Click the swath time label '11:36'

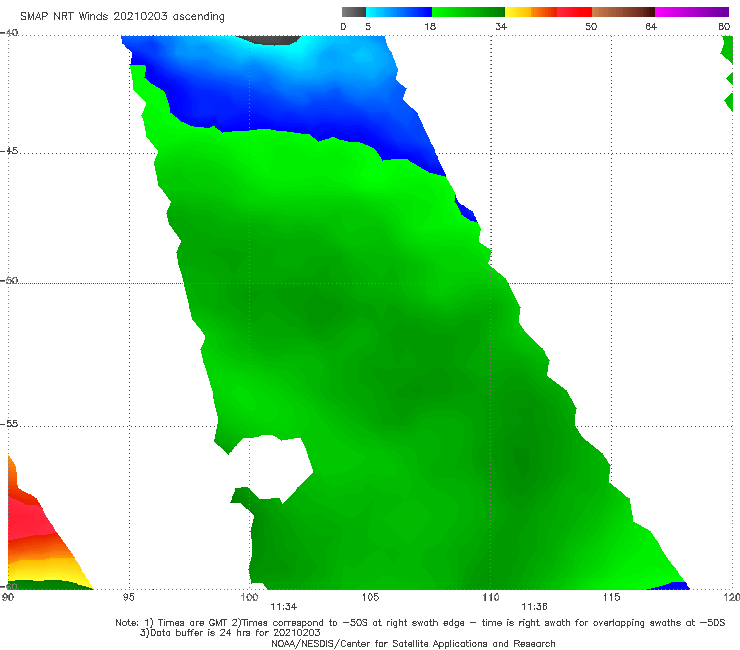[534, 607]
